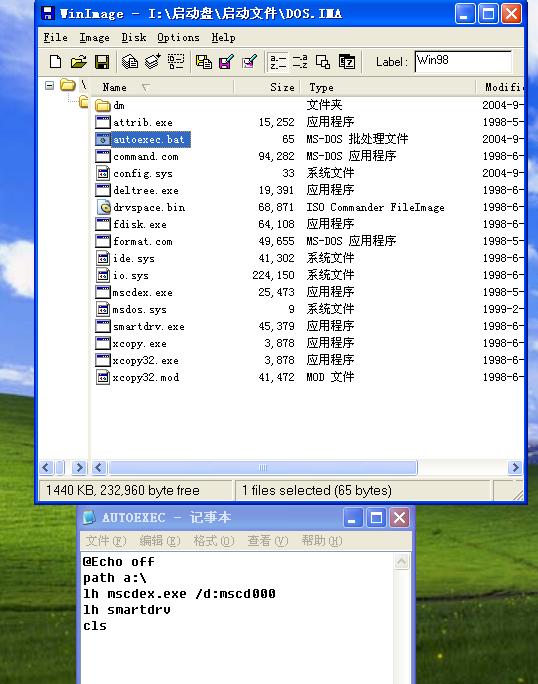Collapse the root folder tree node
Viewport: 538px width, 684px height.
[50, 86]
